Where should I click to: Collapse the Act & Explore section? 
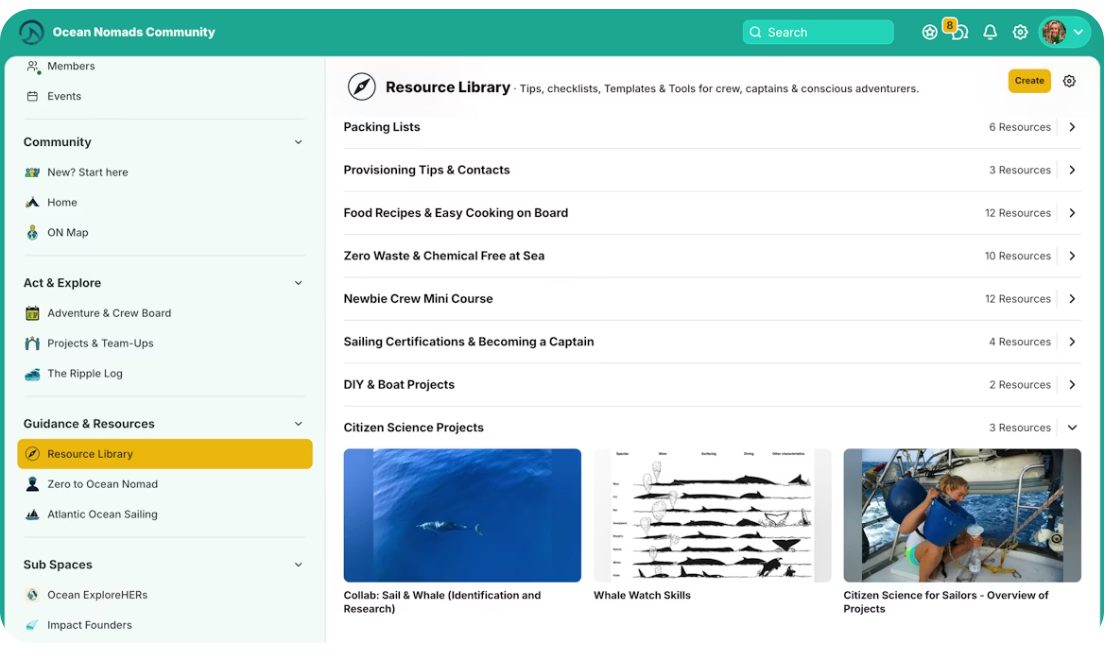[x=298, y=283]
